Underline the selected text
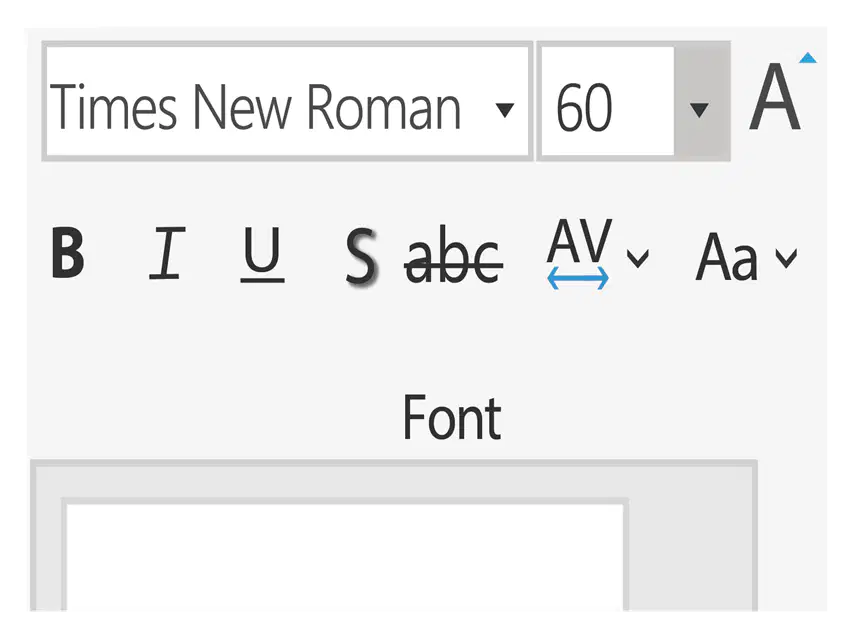Screen dimensions: 850x635 (x=262, y=254)
